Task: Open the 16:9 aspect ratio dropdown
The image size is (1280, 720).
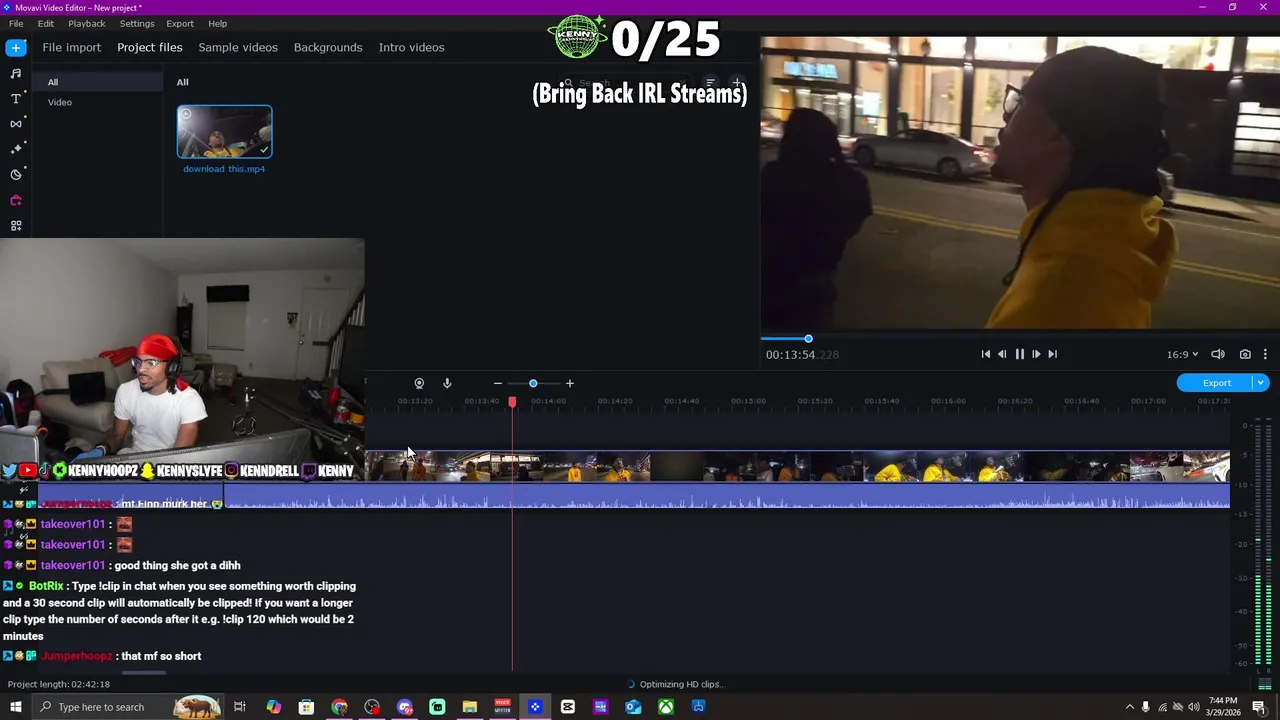Action: coord(1182,354)
